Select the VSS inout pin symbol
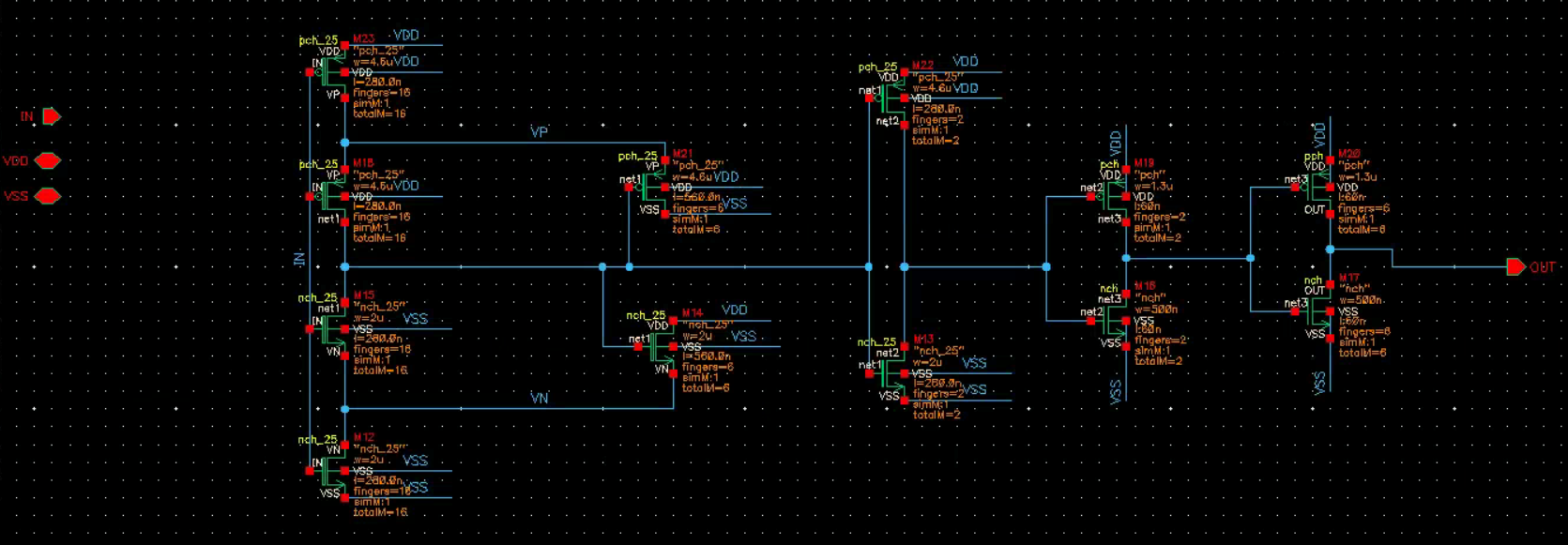The image size is (1568, 545). [47, 196]
